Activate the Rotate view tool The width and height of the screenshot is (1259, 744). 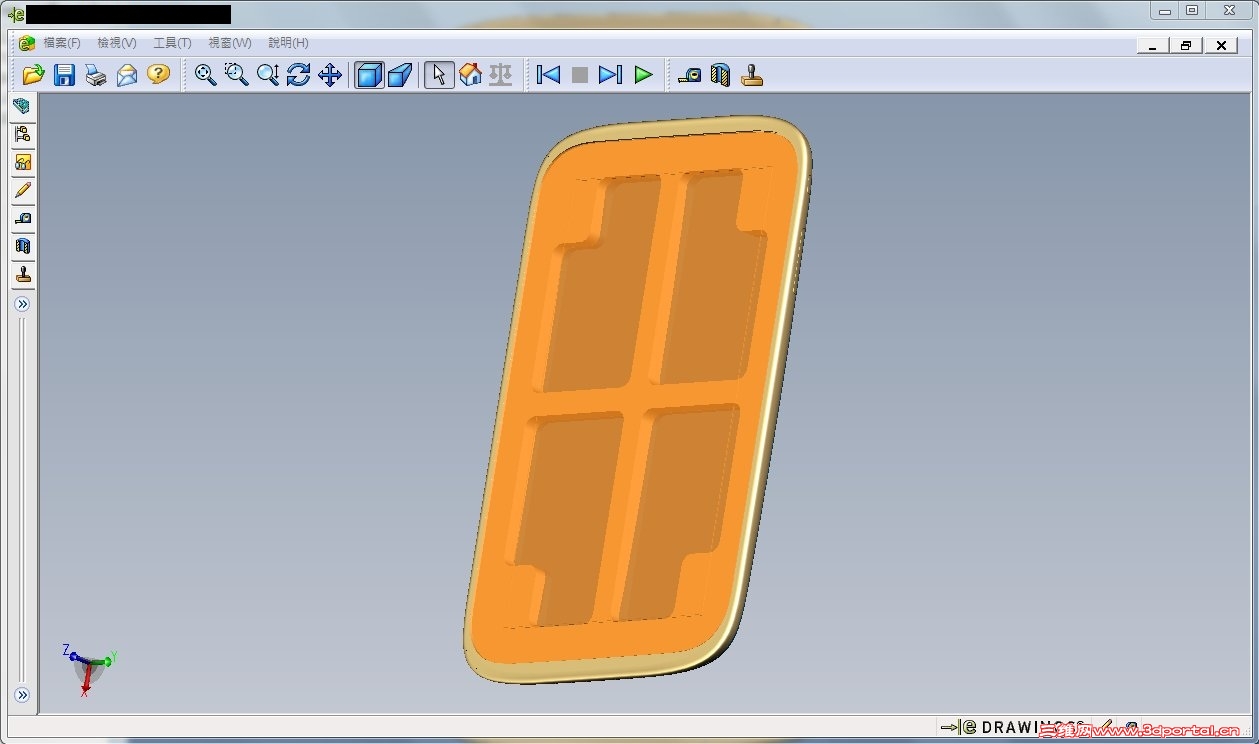click(x=299, y=75)
